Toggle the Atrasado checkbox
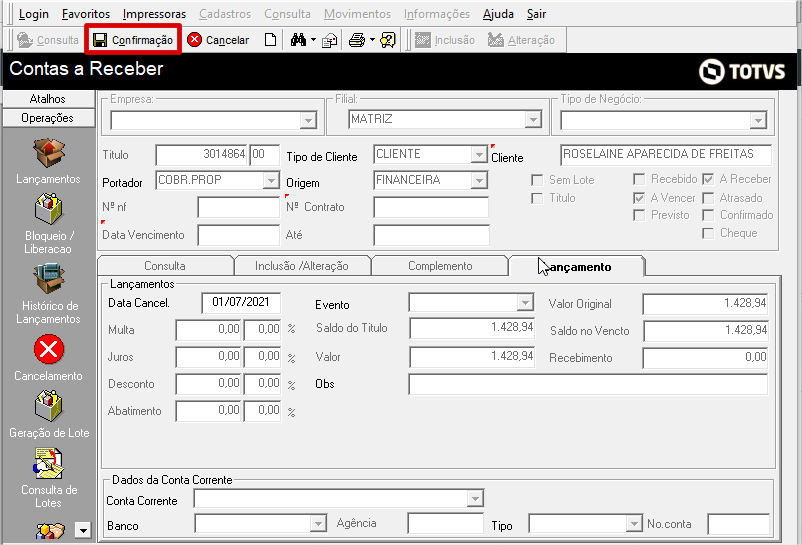802x545 pixels. 708,198
